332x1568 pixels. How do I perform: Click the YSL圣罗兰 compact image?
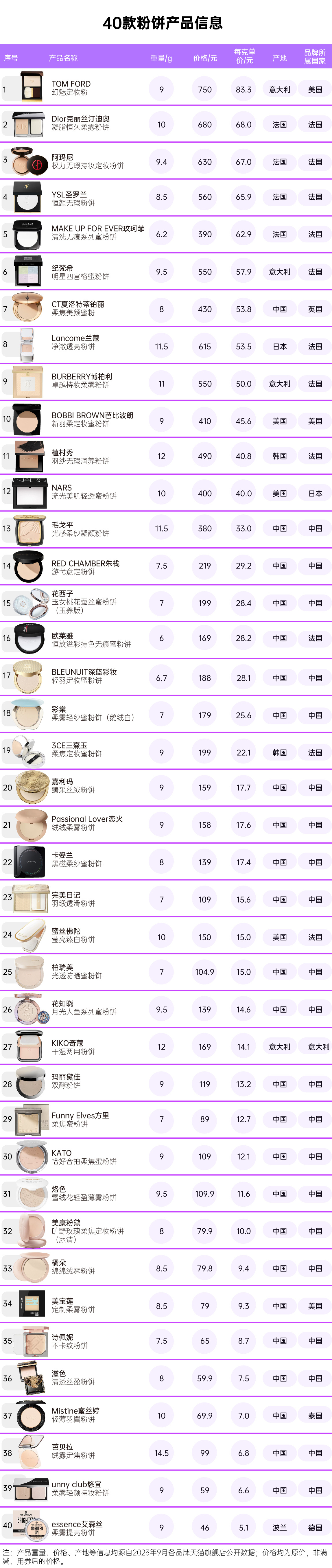pos(29,197)
